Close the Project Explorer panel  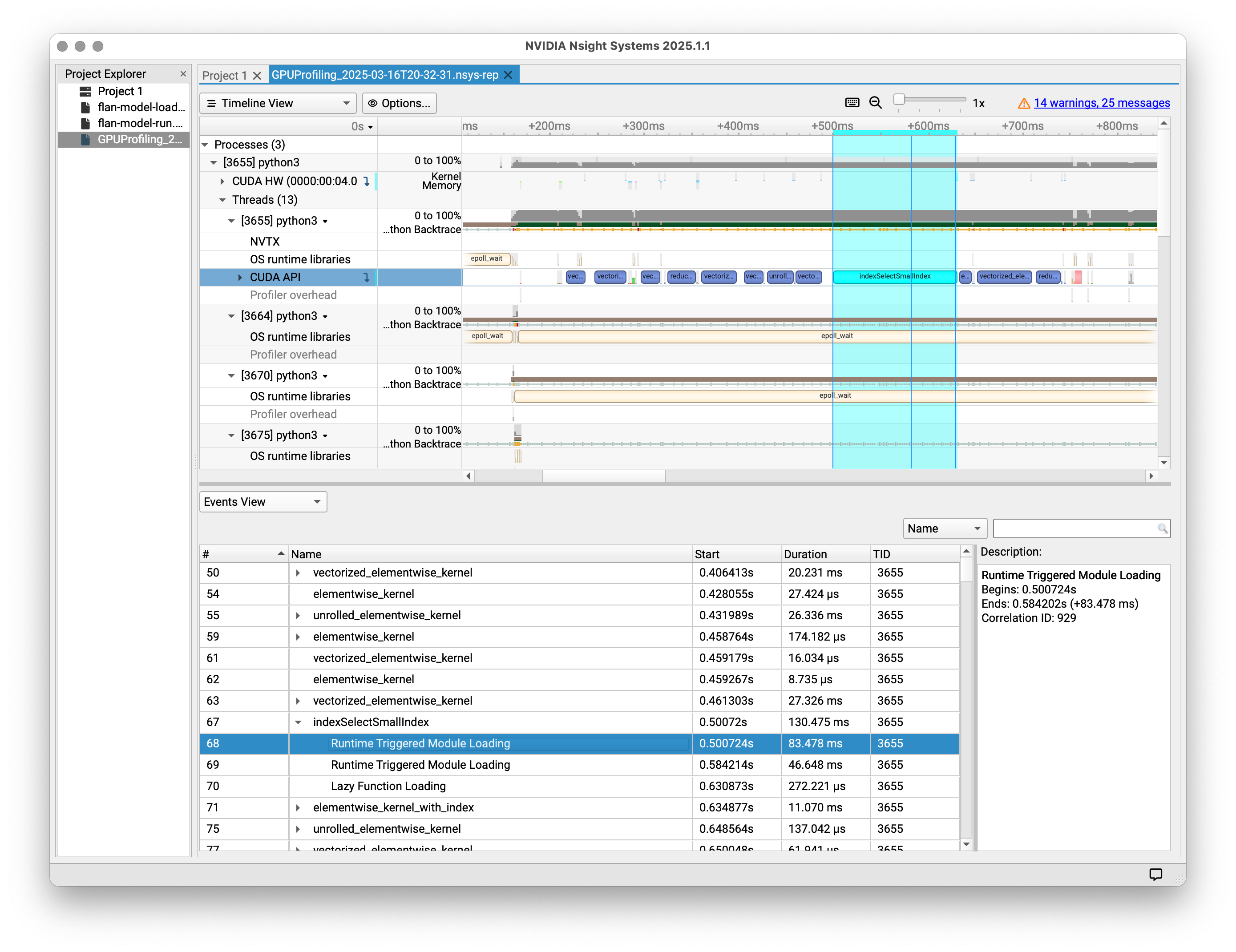coord(183,73)
